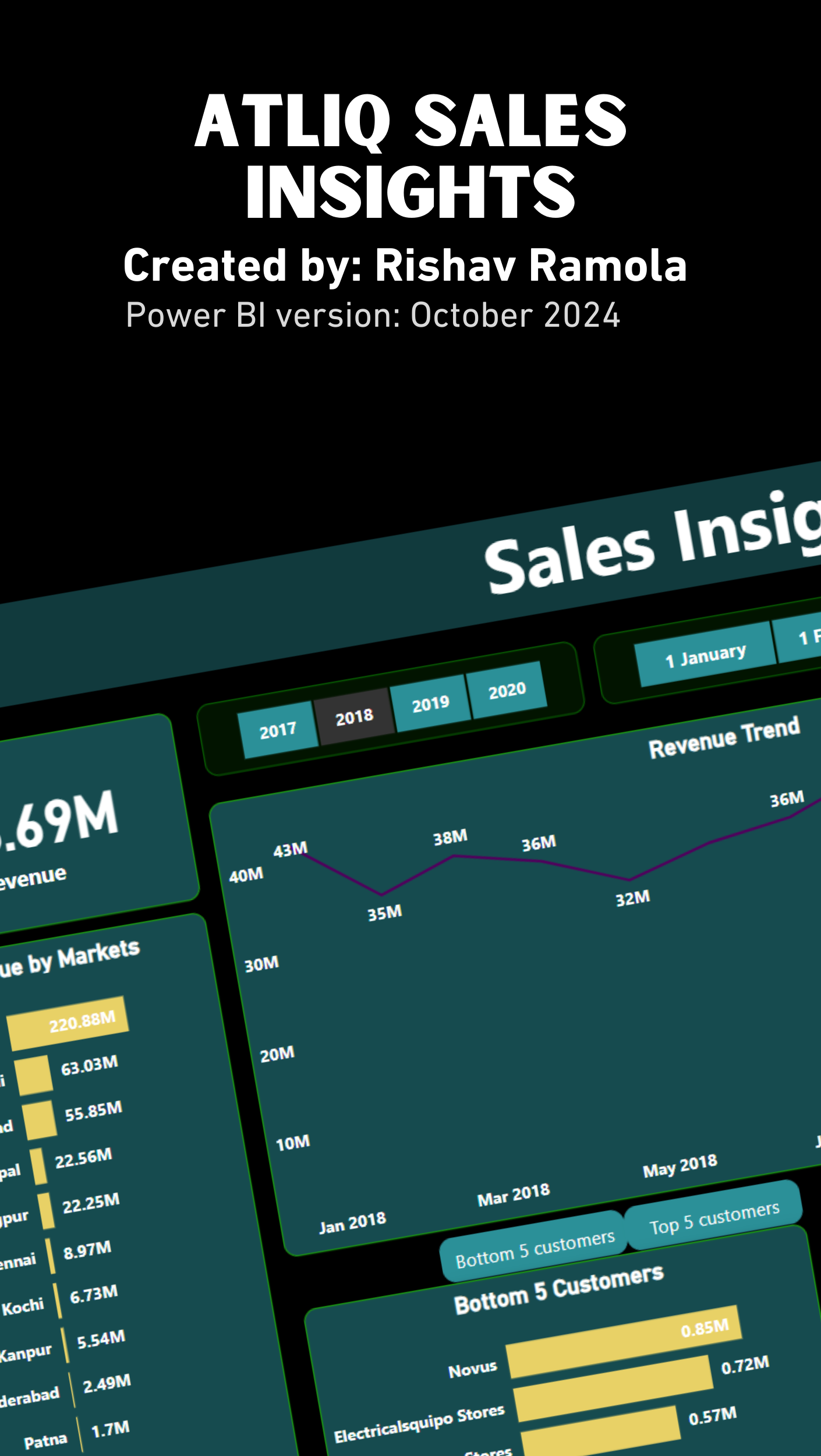The width and height of the screenshot is (821, 1456).
Task: Click the Revenue total card
Action: click(87, 833)
